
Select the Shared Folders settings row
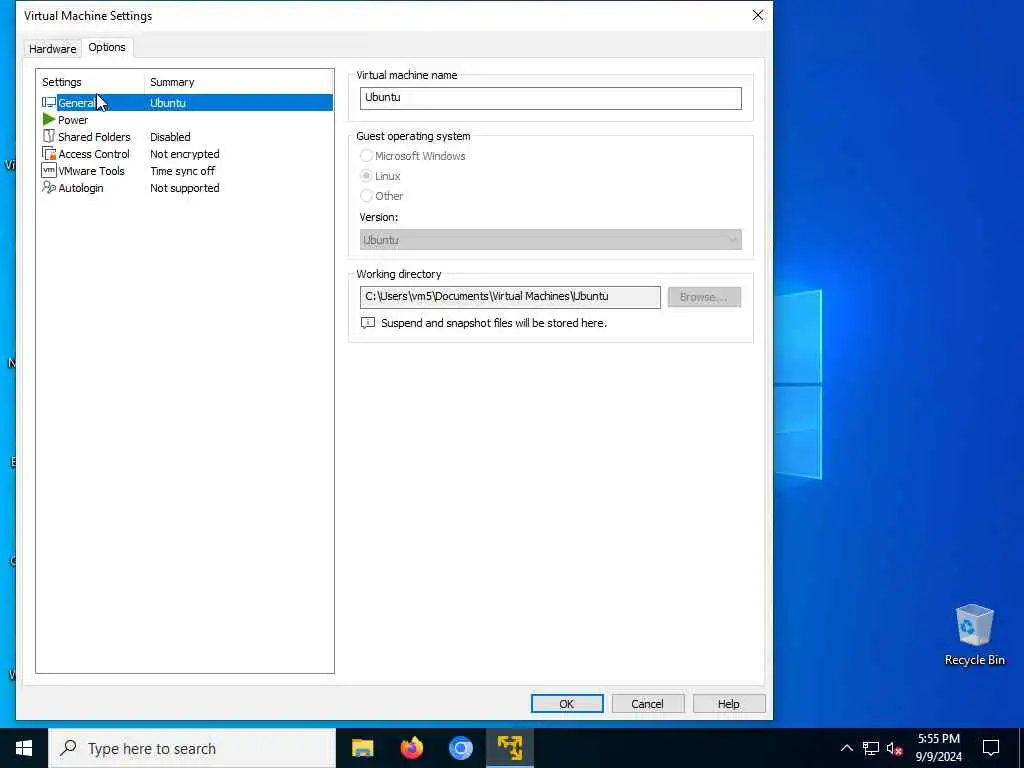[186, 136]
